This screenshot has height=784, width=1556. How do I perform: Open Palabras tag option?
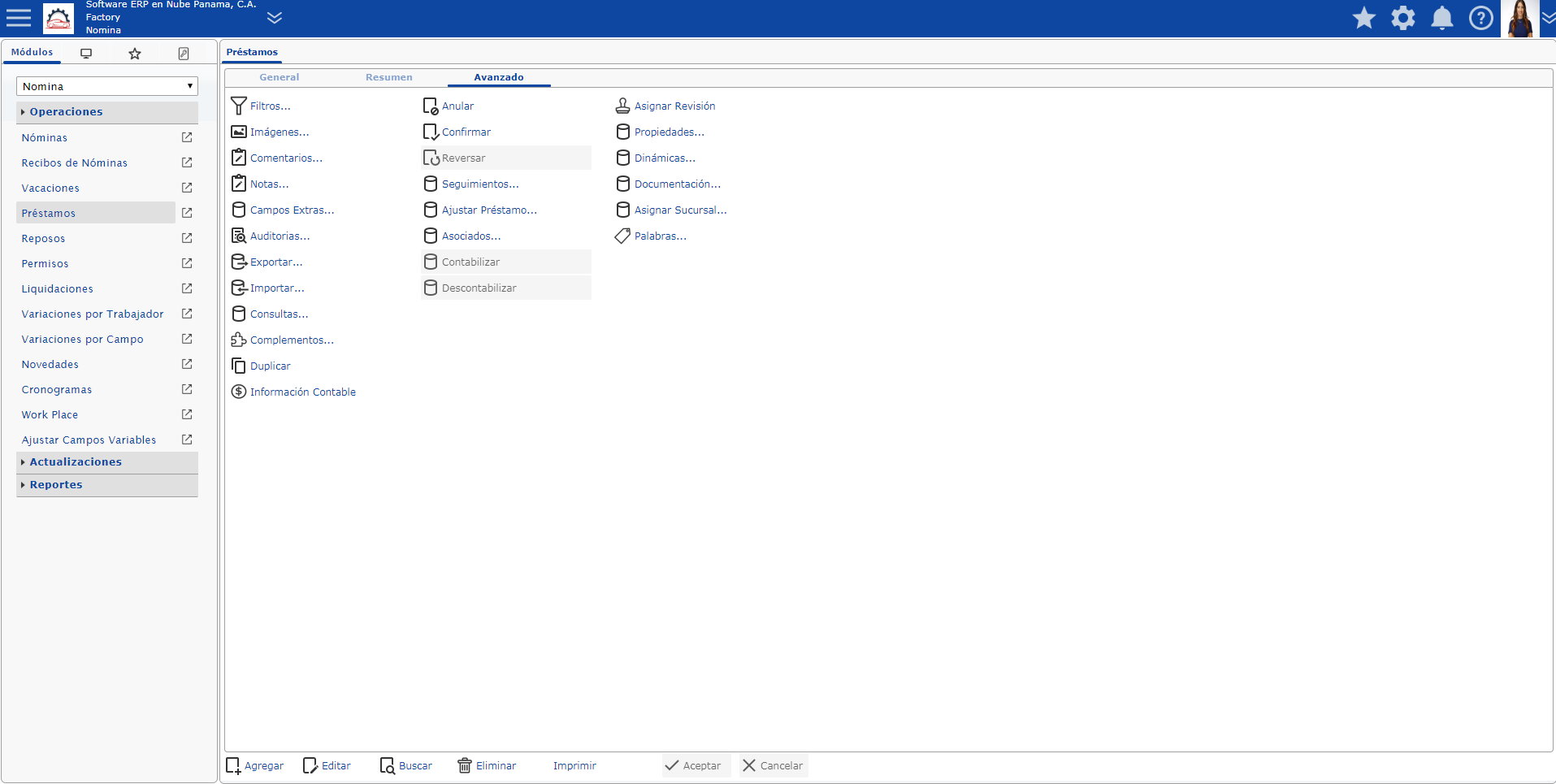(x=651, y=236)
